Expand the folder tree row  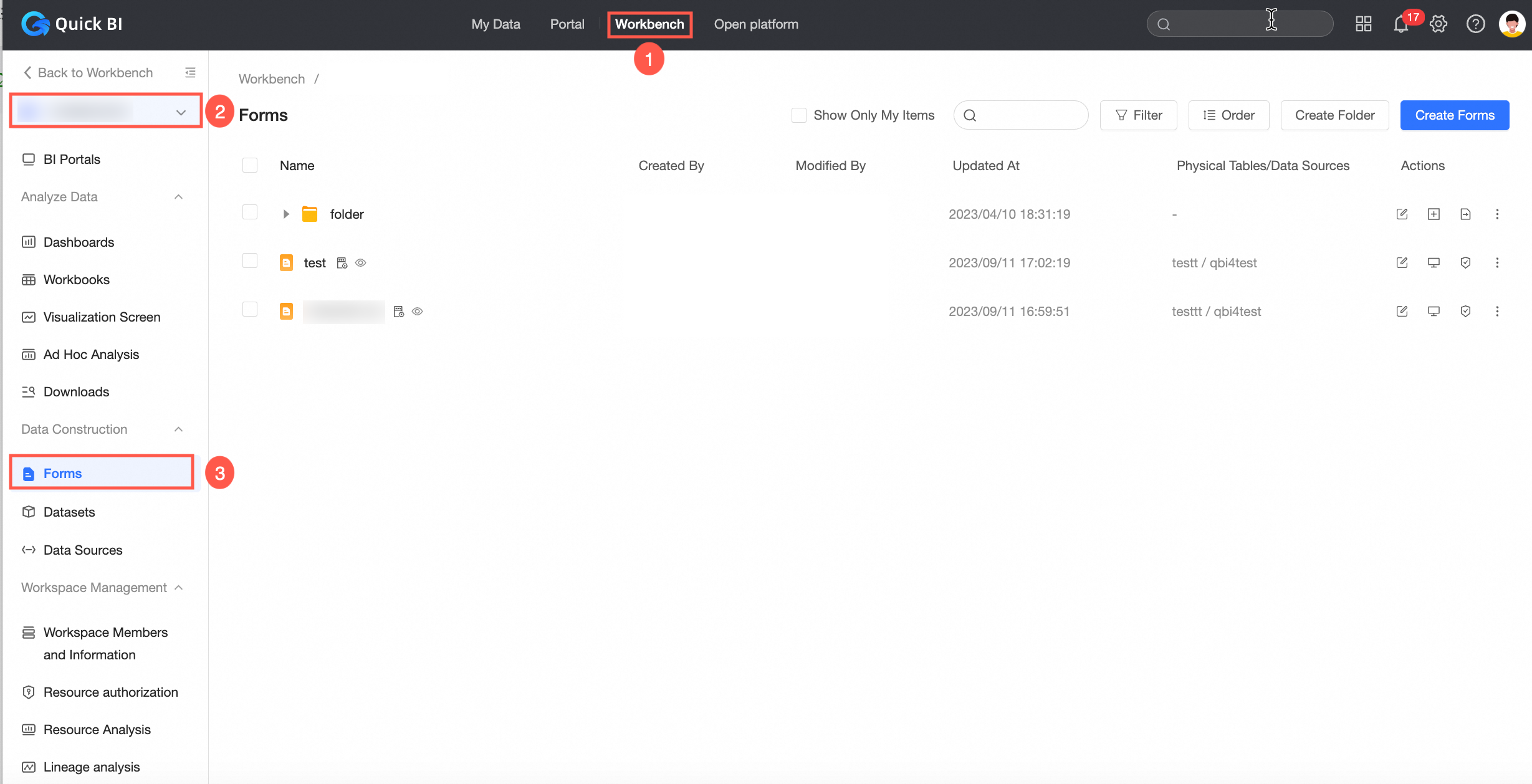tap(286, 214)
